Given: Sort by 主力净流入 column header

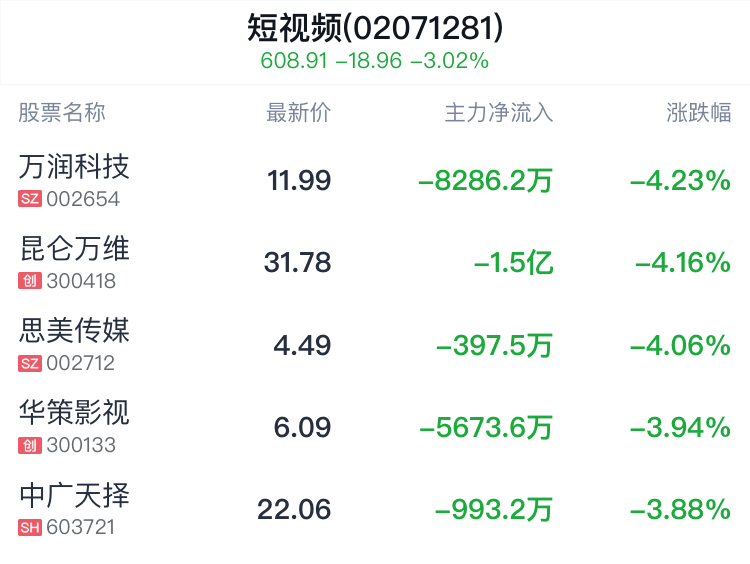Looking at the screenshot, I should coord(498,113).
